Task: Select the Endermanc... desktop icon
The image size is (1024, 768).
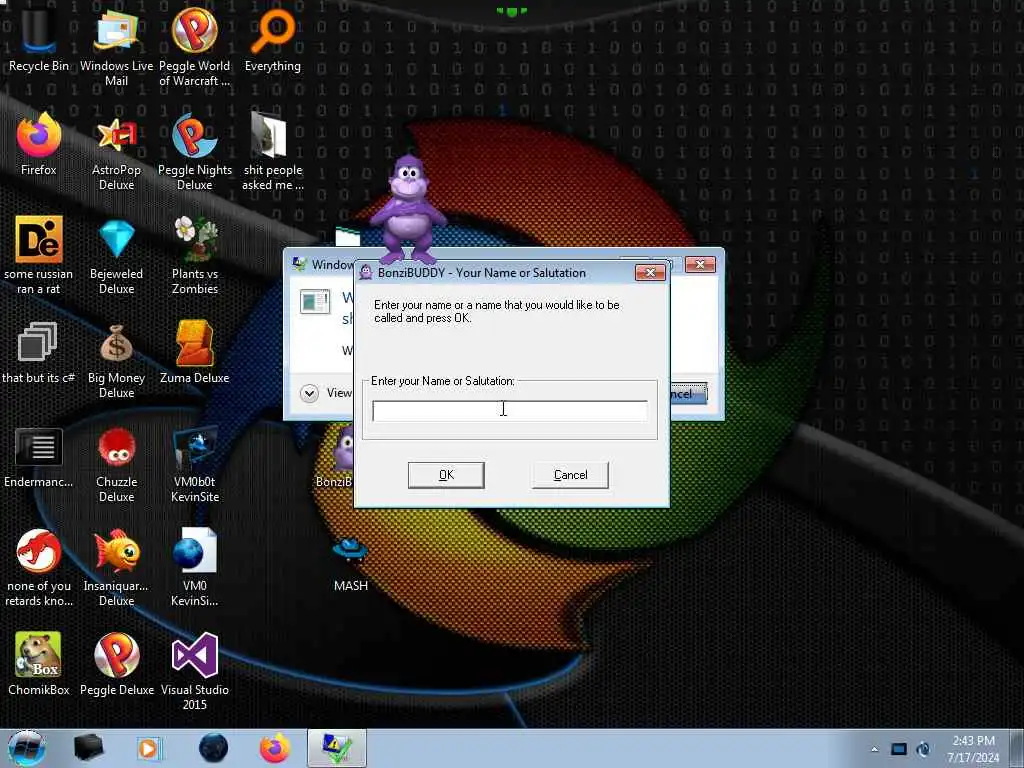Action: (x=39, y=457)
